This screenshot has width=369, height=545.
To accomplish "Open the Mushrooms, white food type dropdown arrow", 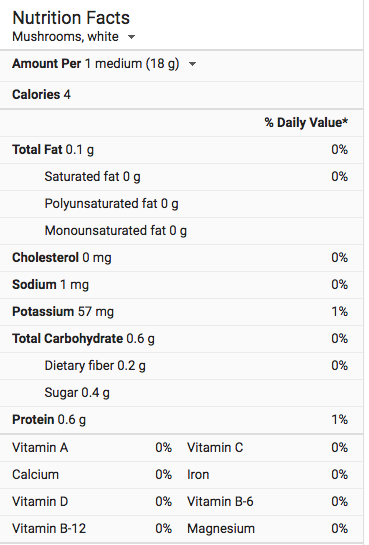I will pos(131,37).
